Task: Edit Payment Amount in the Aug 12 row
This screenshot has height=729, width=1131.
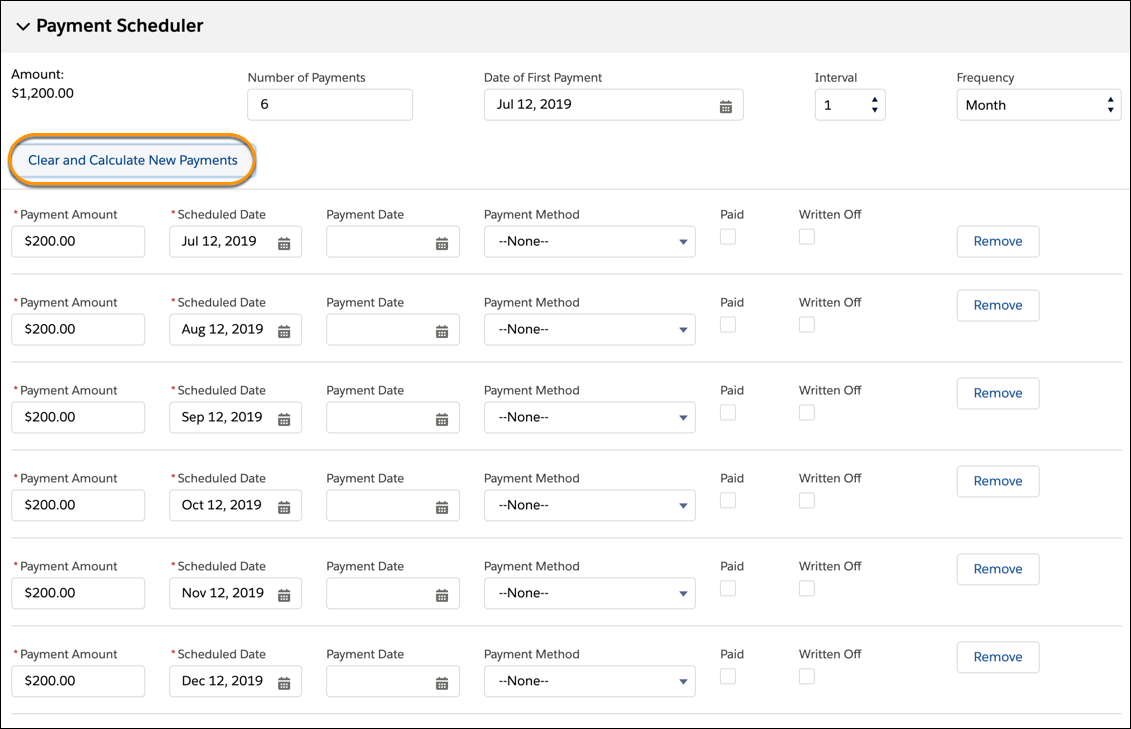Action: (78, 330)
